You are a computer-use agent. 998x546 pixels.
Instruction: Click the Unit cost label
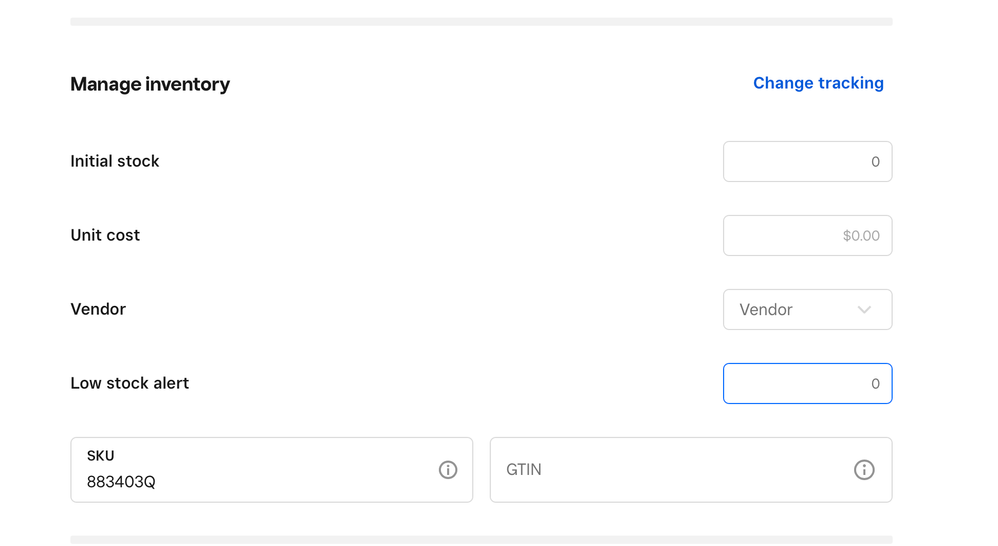click(x=105, y=235)
